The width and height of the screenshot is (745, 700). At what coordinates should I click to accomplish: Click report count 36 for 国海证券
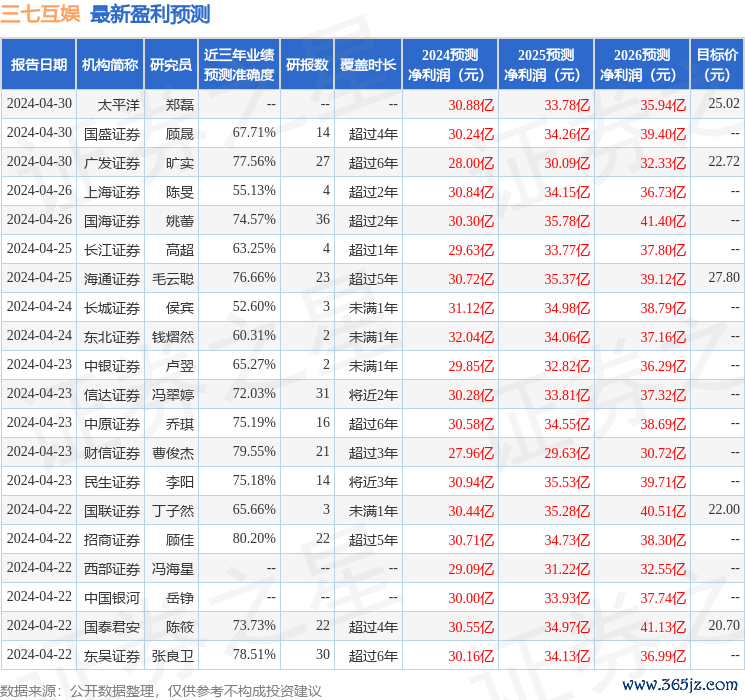[323, 220]
